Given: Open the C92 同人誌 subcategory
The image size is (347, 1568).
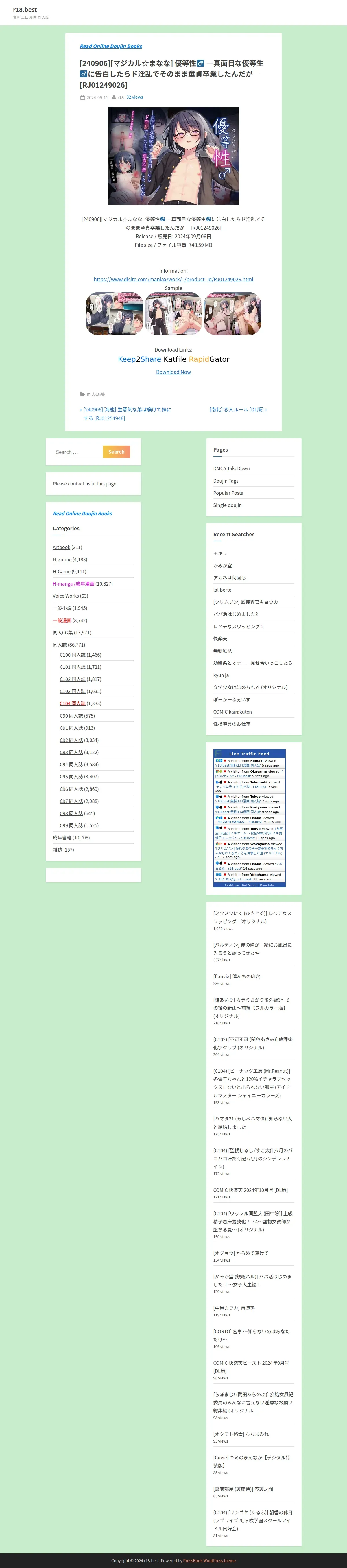Looking at the screenshot, I should [71, 740].
